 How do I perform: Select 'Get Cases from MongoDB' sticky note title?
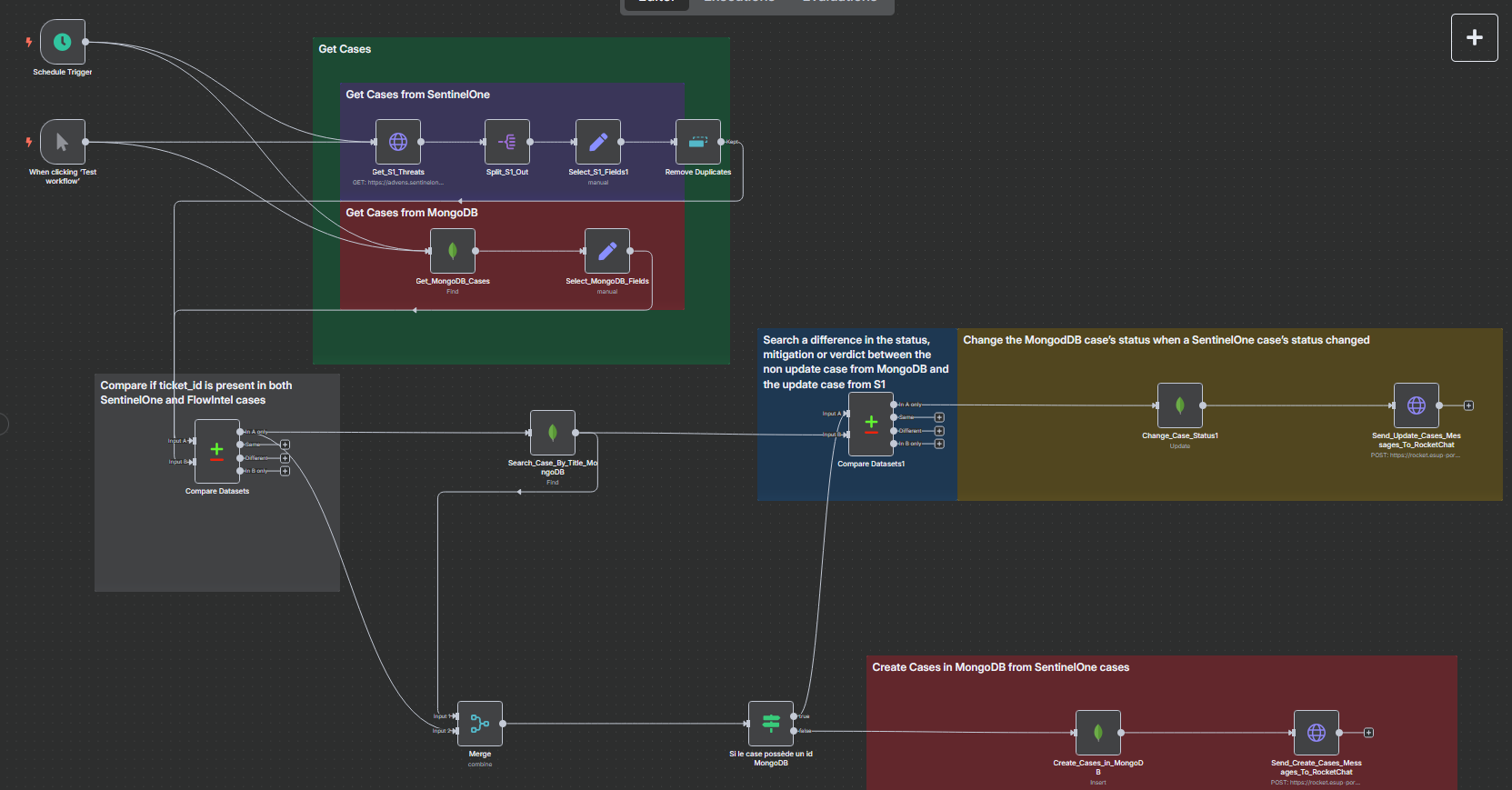coord(412,213)
